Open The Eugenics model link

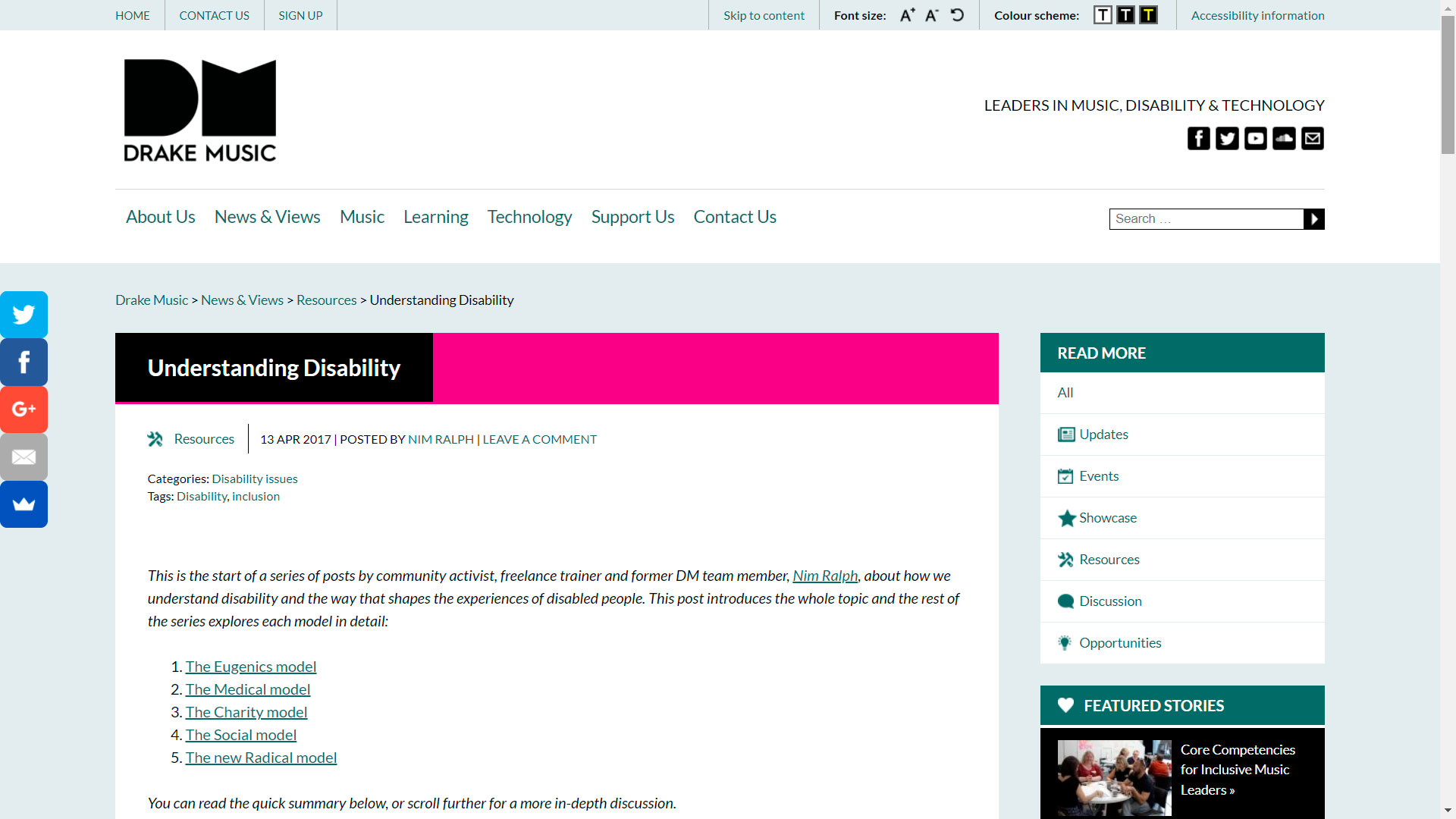tap(251, 667)
